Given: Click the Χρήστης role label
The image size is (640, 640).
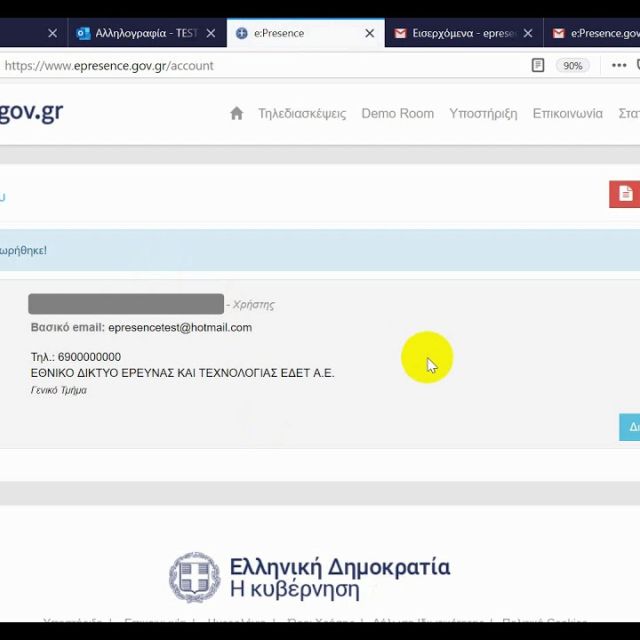Looking at the screenshot, I should pos(253,305).
